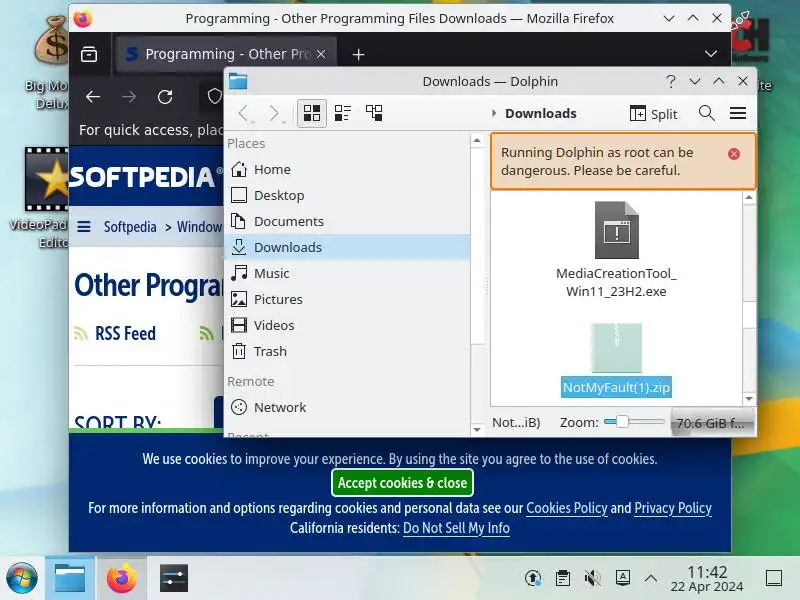Open Pictures in Places panel

click(x=346, y=299)
